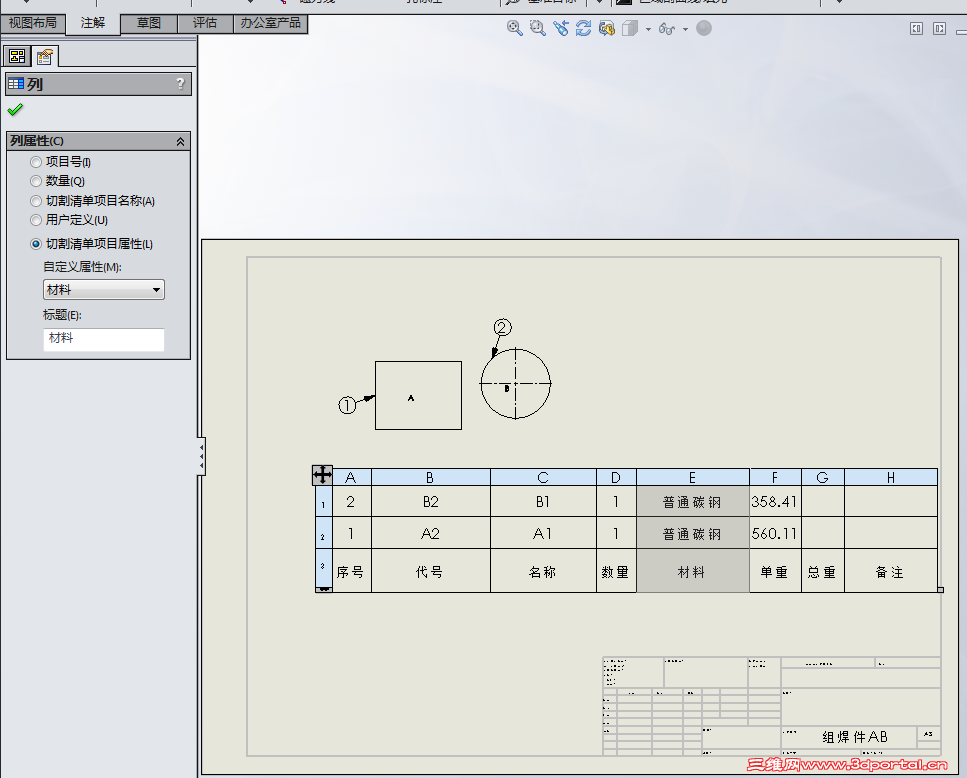This screenshot has width=967, height=778.
Task: Click the gray sphere appearance icon
Action: coord(704,28)
